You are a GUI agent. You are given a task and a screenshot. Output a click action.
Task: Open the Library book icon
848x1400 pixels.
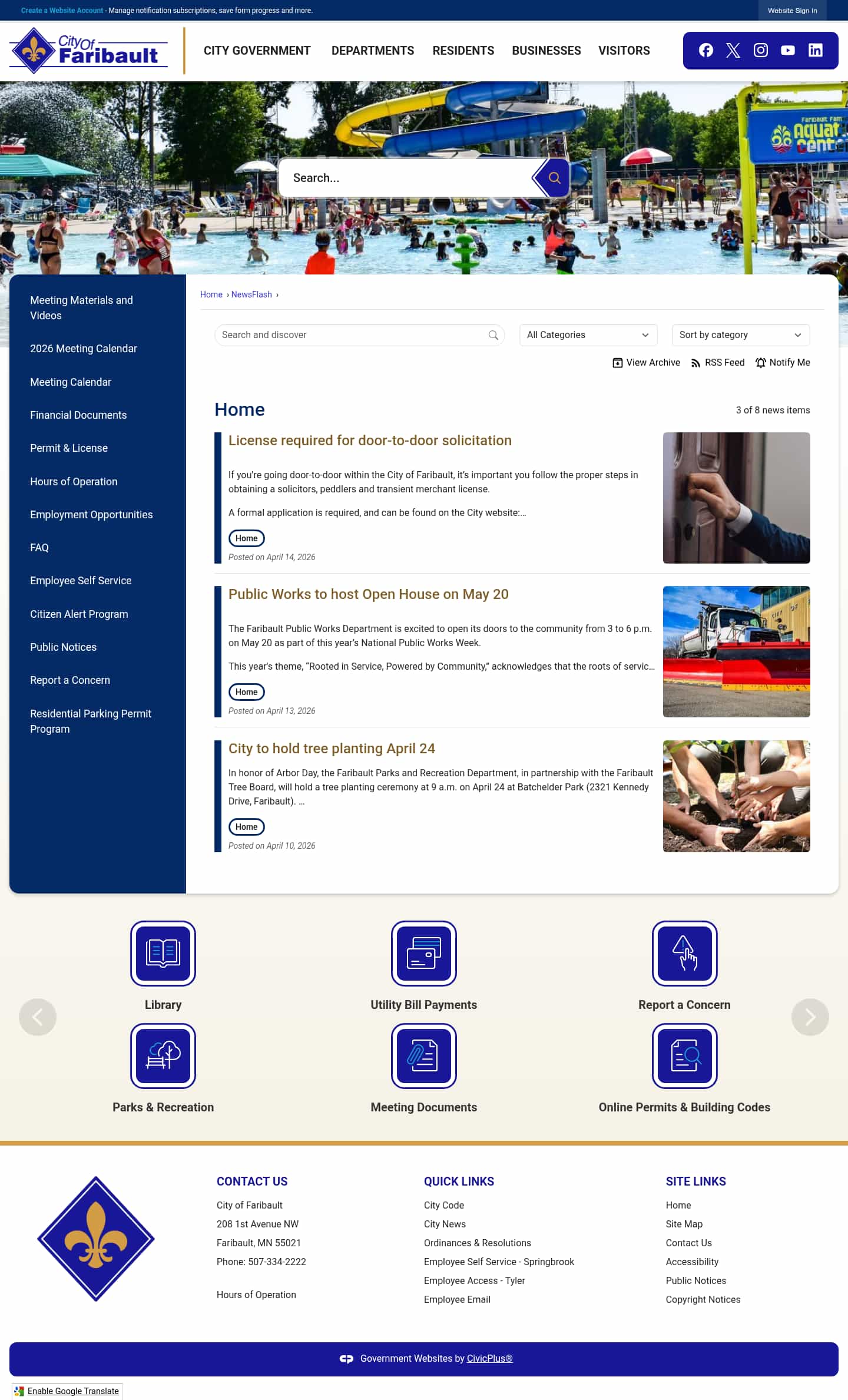tap(163, 954)
